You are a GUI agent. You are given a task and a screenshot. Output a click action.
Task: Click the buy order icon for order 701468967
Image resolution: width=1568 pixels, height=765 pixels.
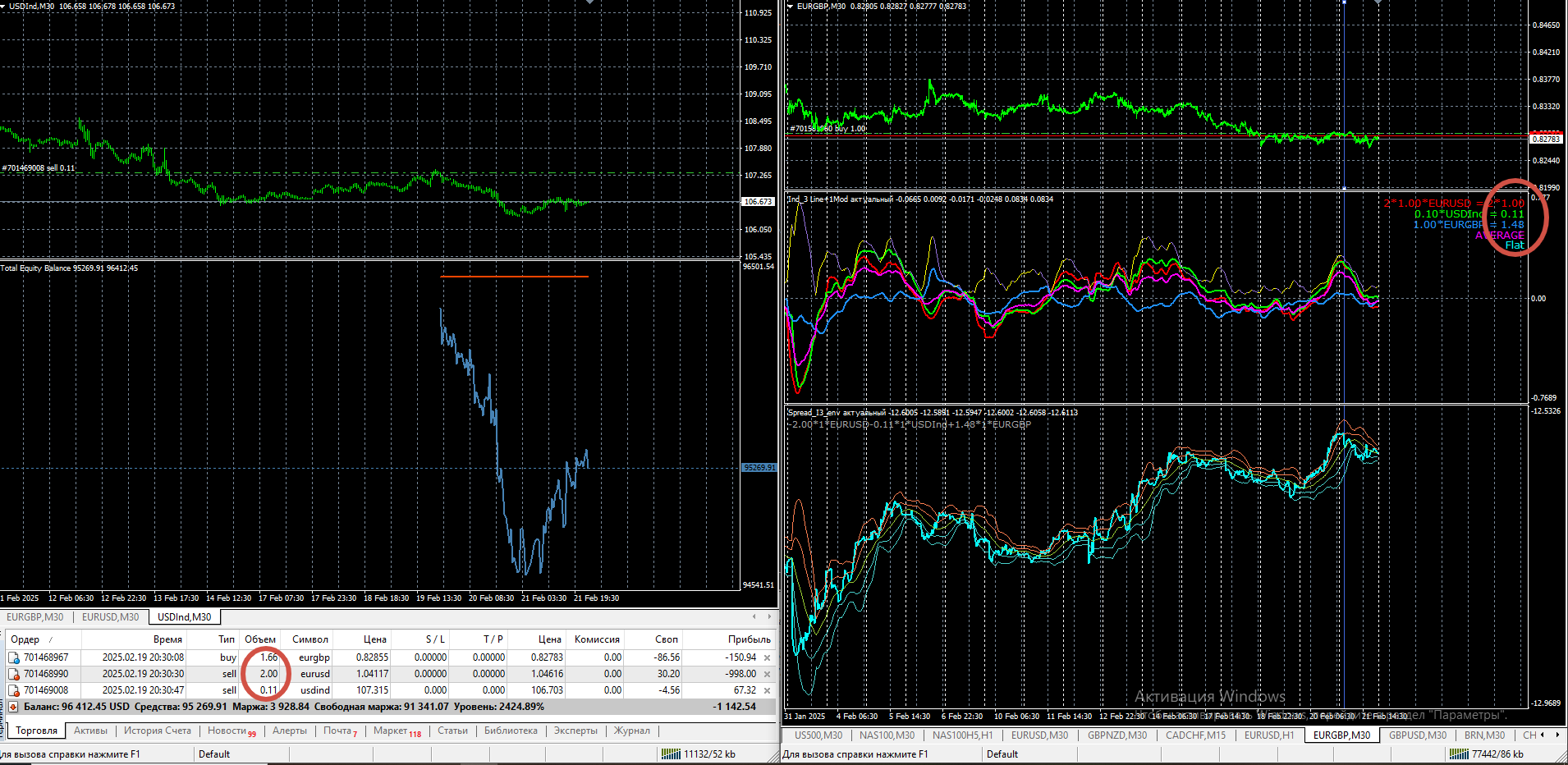(x=14, y=657)
